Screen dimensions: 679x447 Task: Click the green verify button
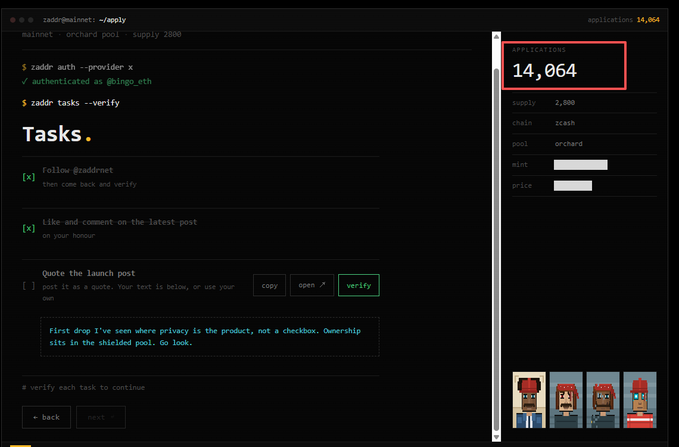pos(359,285)
